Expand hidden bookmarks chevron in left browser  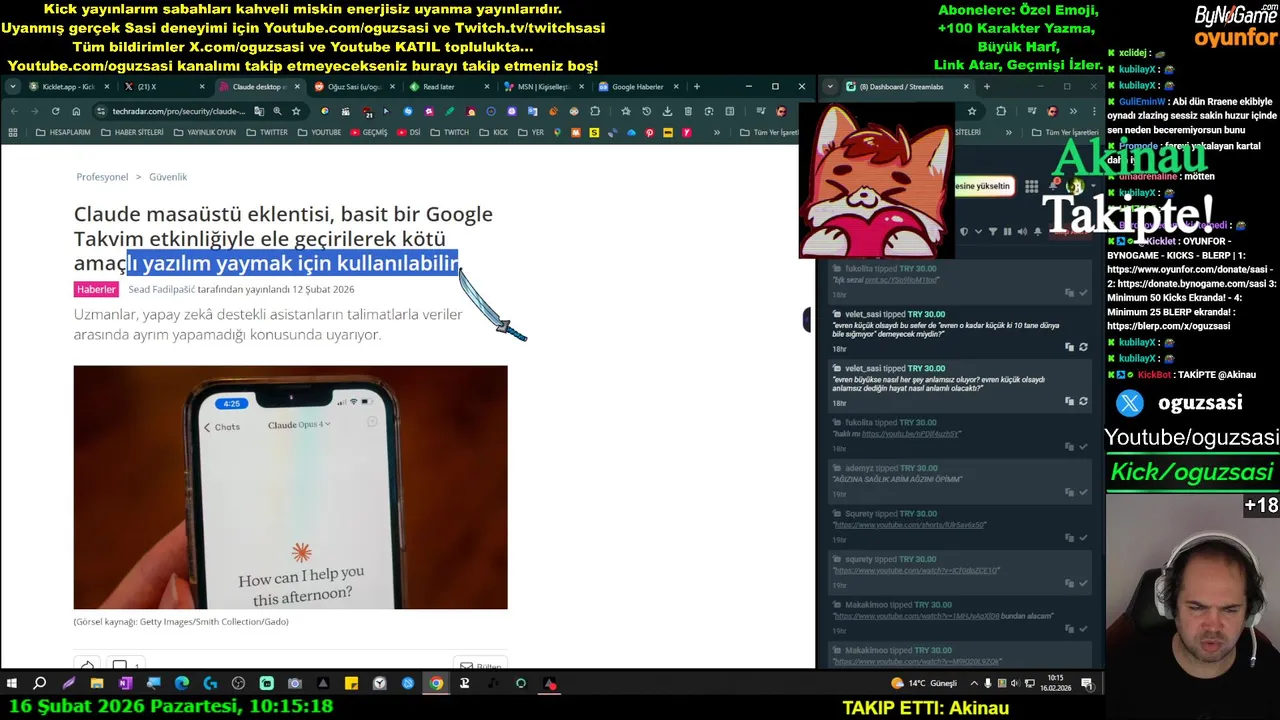coord(717,132)
